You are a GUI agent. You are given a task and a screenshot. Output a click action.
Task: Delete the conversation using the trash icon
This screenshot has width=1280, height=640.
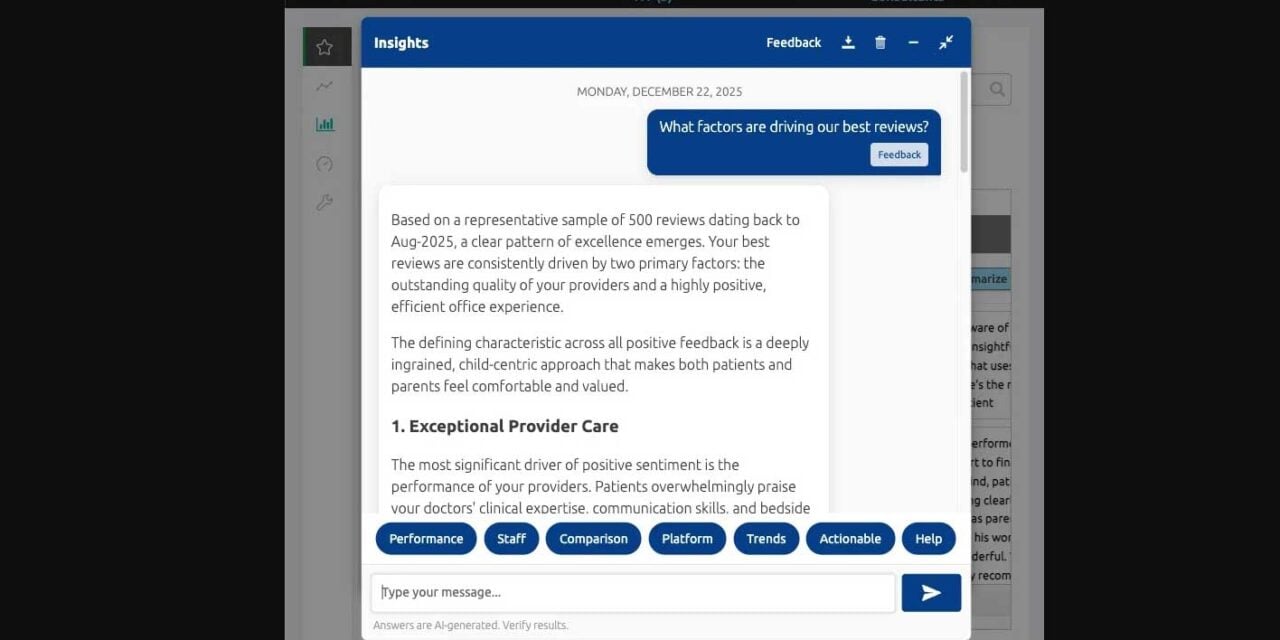[x=880, y=43]
